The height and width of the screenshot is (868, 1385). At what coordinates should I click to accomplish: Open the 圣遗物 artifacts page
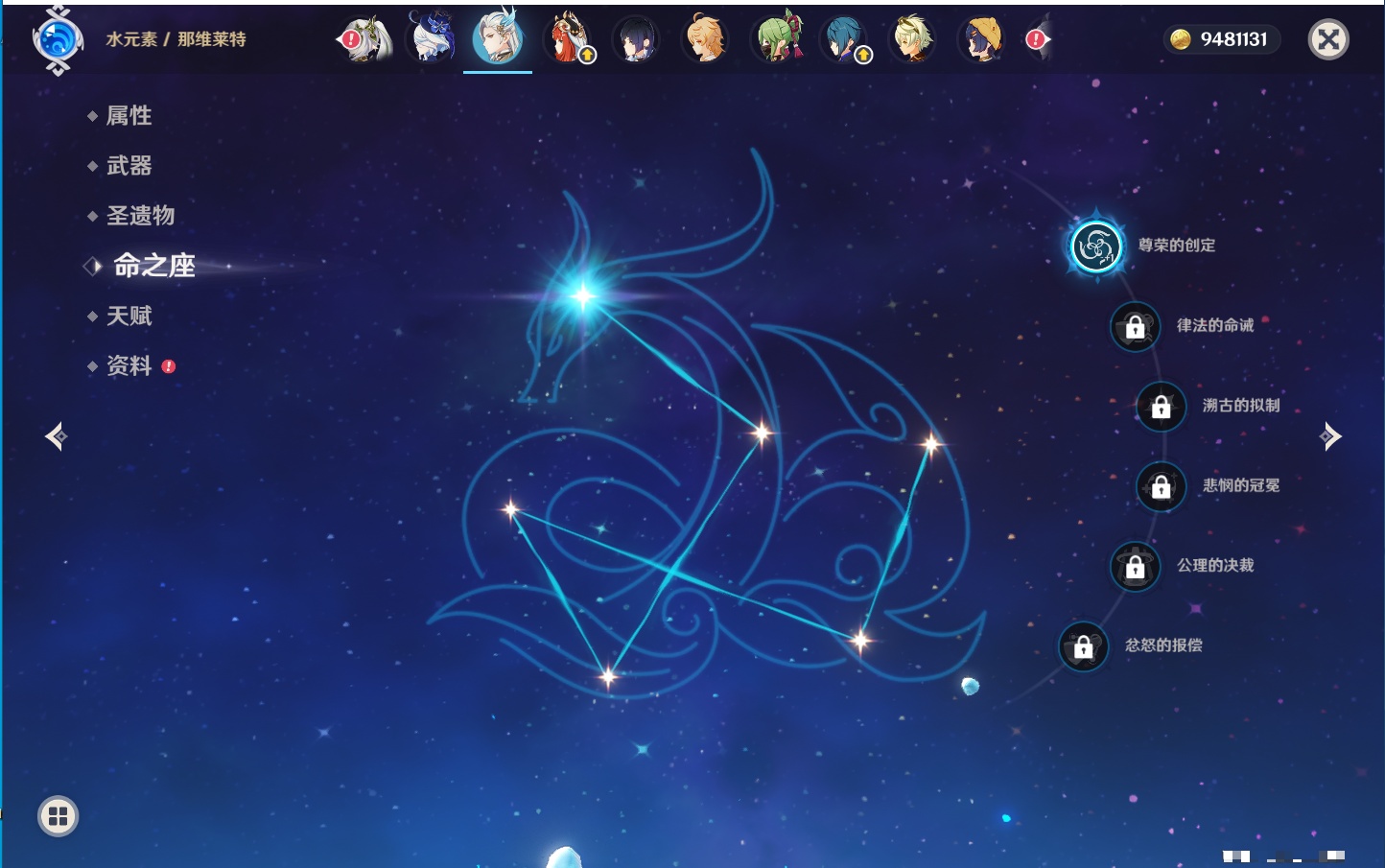click(x=140, y=216)
